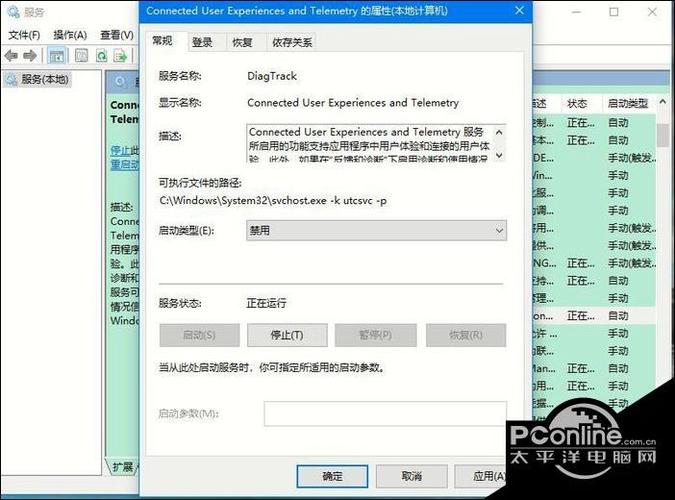Close the properties dialog with the X
Image resolution: width=675 pixels, height=500 pixels.
(520, 10)
